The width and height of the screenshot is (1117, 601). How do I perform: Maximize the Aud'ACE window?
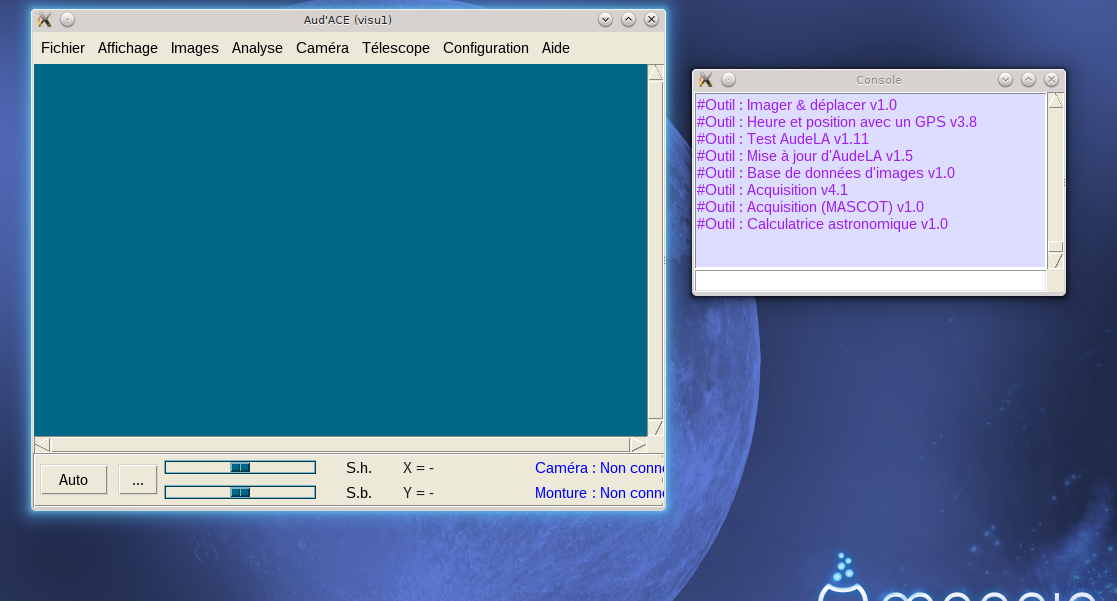(628, 20)
